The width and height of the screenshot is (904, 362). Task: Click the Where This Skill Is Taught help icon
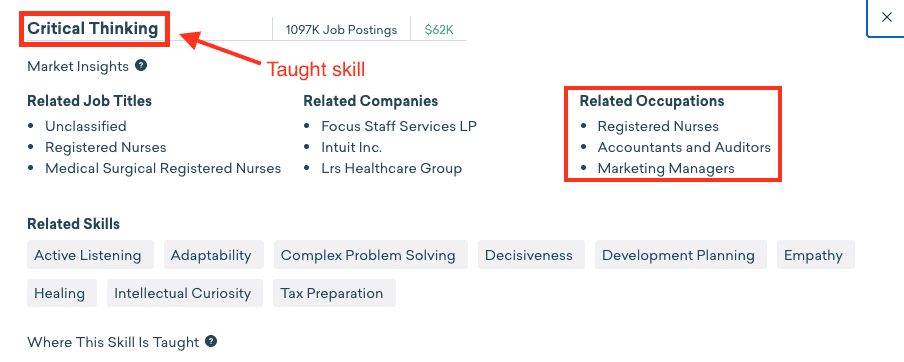click(x=211, y=341)
